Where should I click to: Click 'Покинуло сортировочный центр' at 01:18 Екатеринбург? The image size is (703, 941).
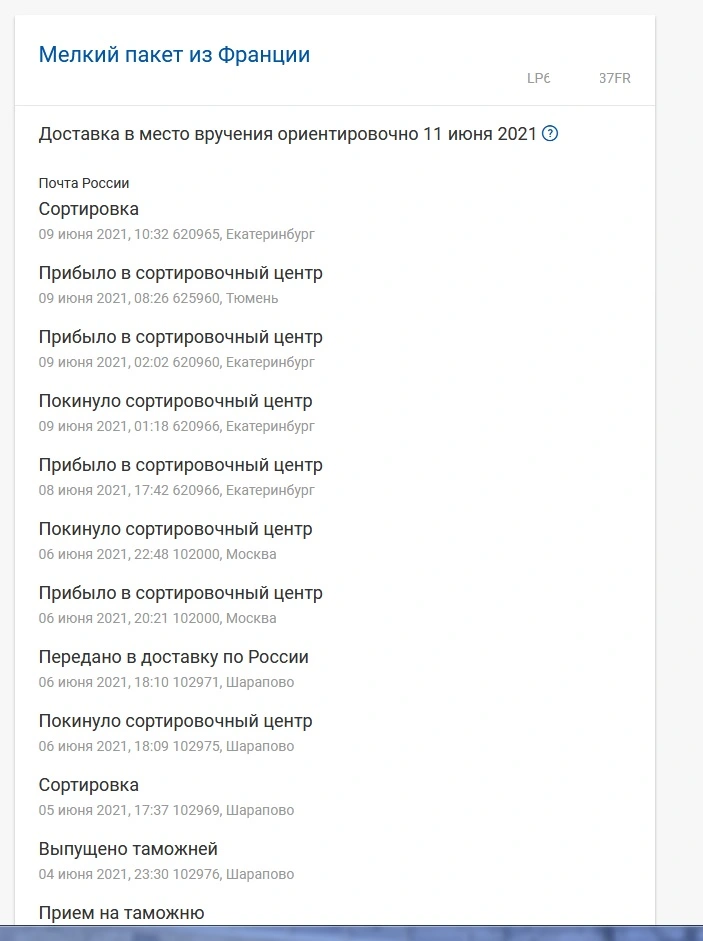(175, 401)
